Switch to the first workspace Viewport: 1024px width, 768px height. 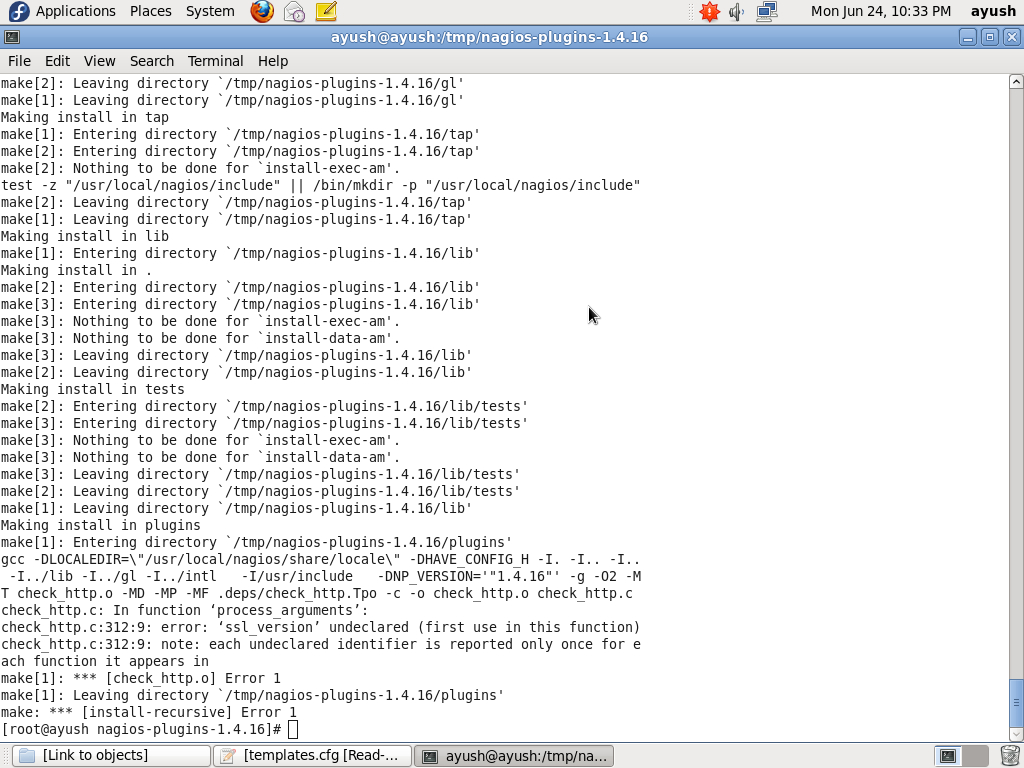click(x=948, y=756)
